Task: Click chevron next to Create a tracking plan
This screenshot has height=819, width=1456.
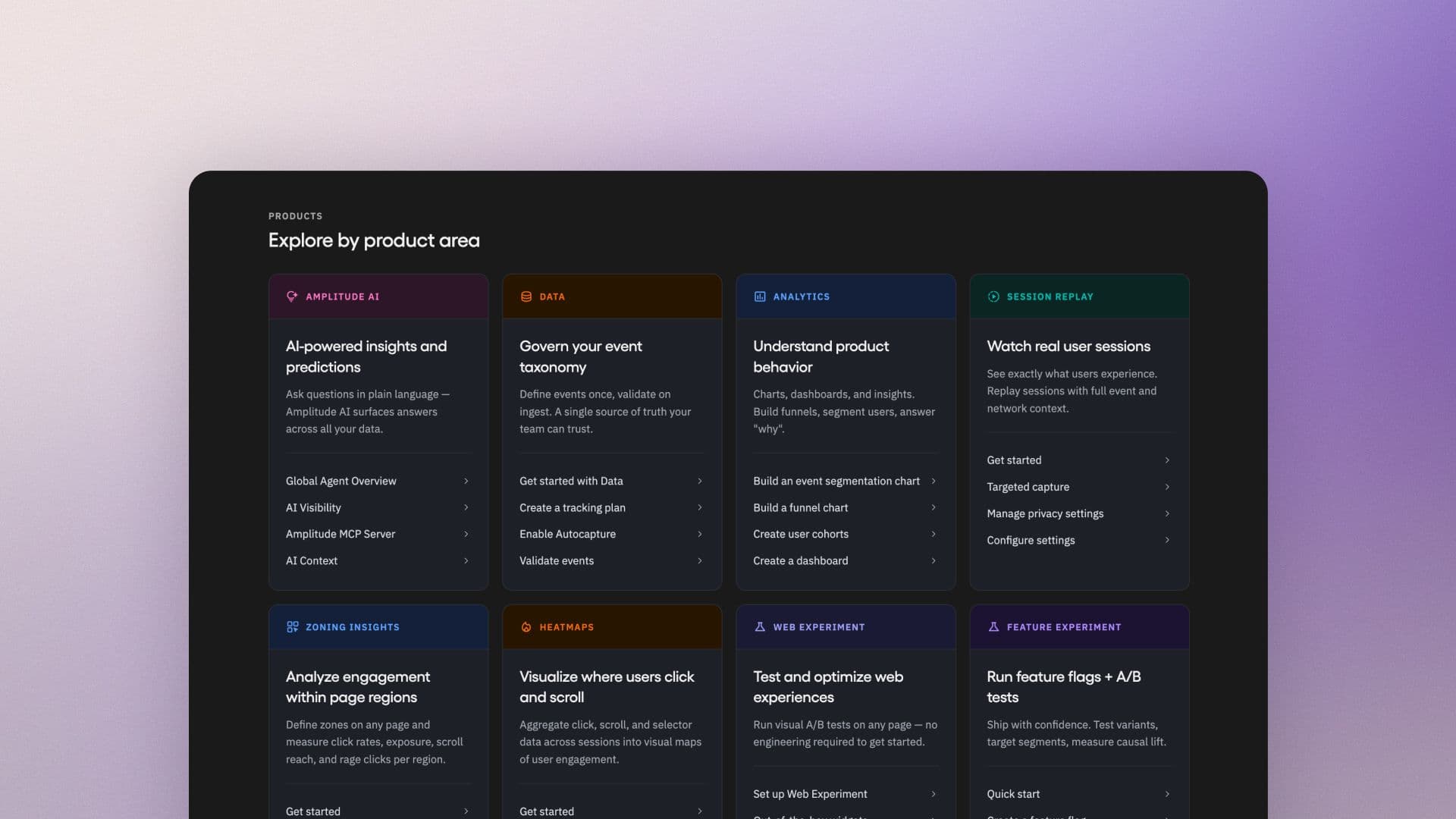Action: point(699,507)
